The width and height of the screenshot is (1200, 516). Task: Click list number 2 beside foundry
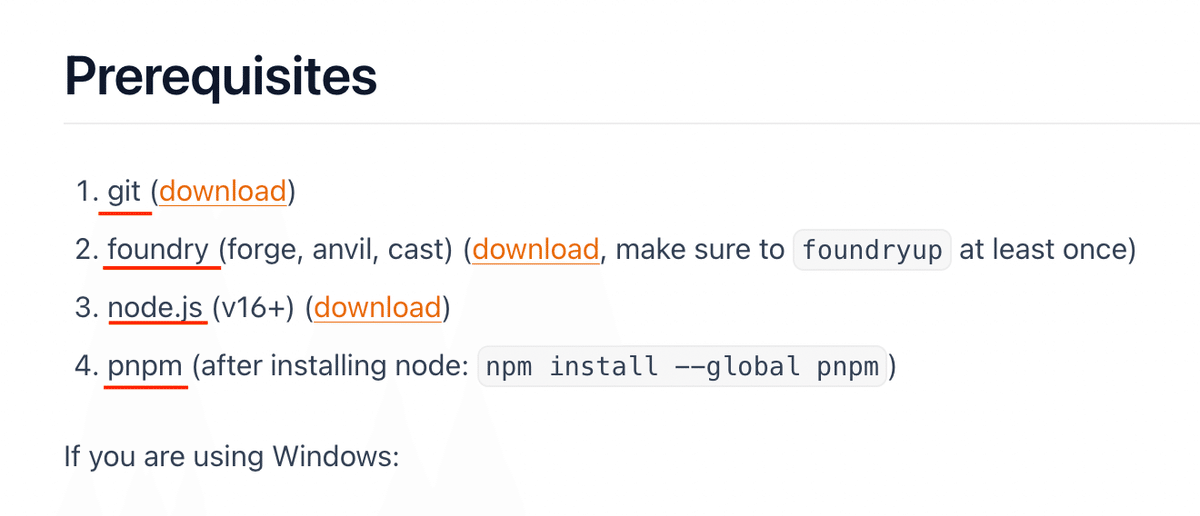pyautogui.click(x=86, y=249)
